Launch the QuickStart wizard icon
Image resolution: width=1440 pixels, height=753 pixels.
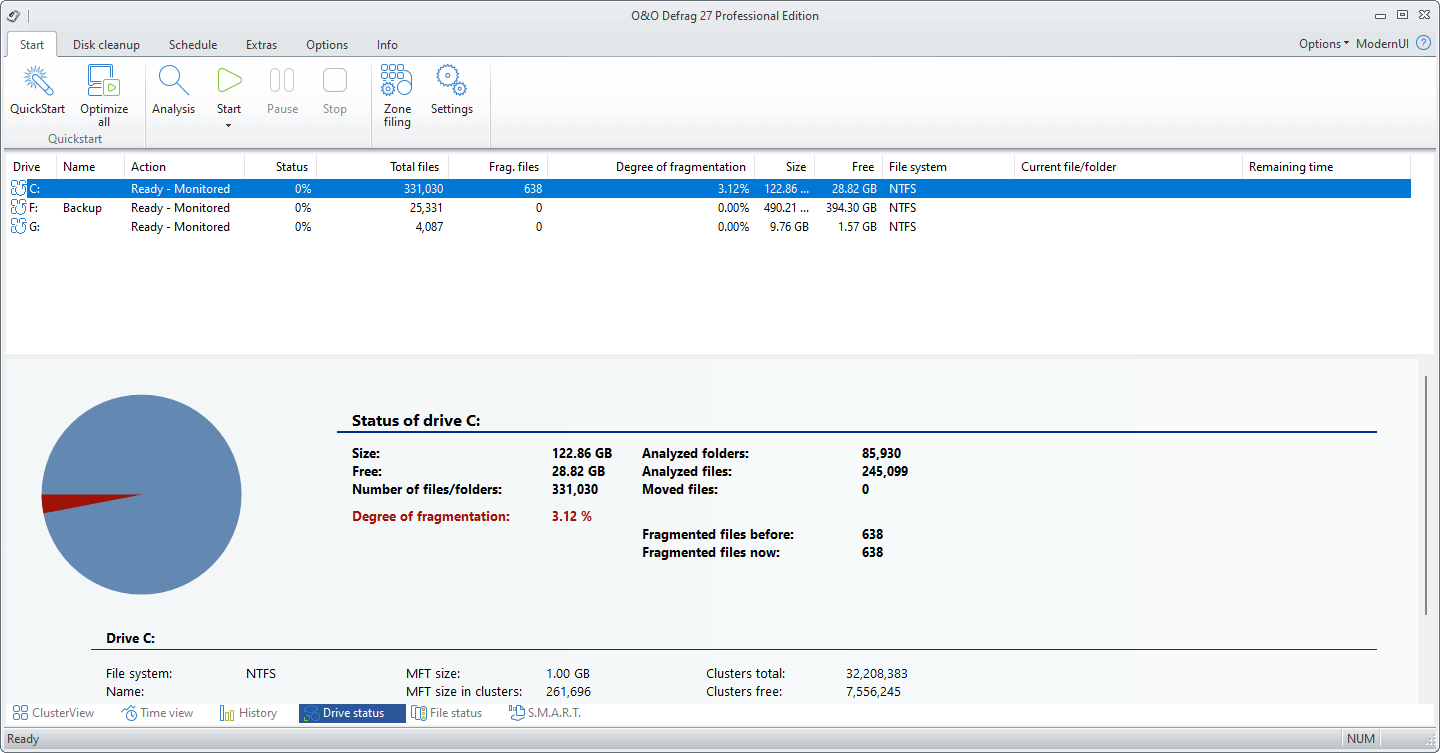[38, 81]
